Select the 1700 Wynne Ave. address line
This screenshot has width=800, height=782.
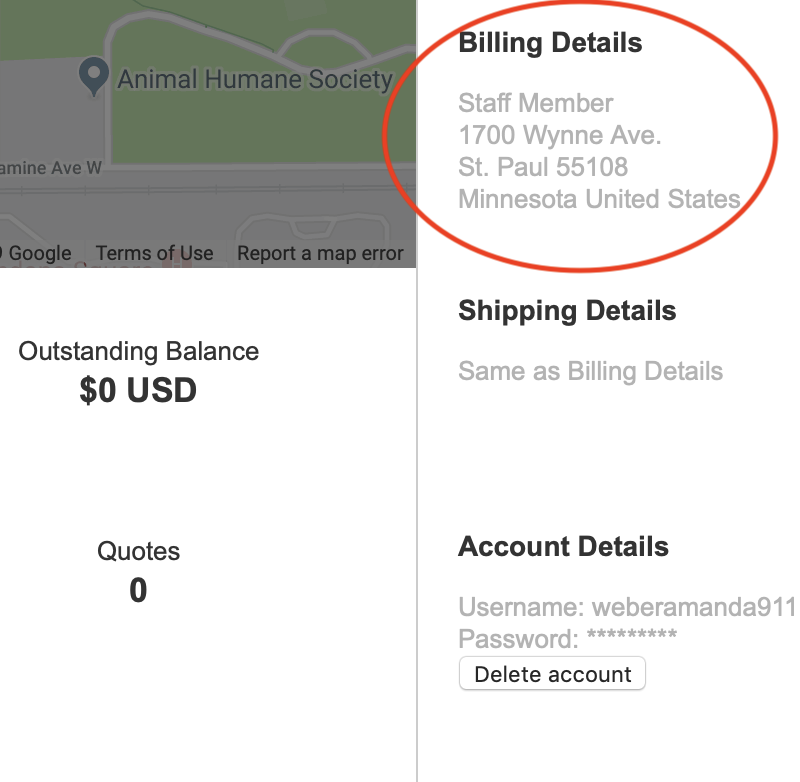[560, 135]
